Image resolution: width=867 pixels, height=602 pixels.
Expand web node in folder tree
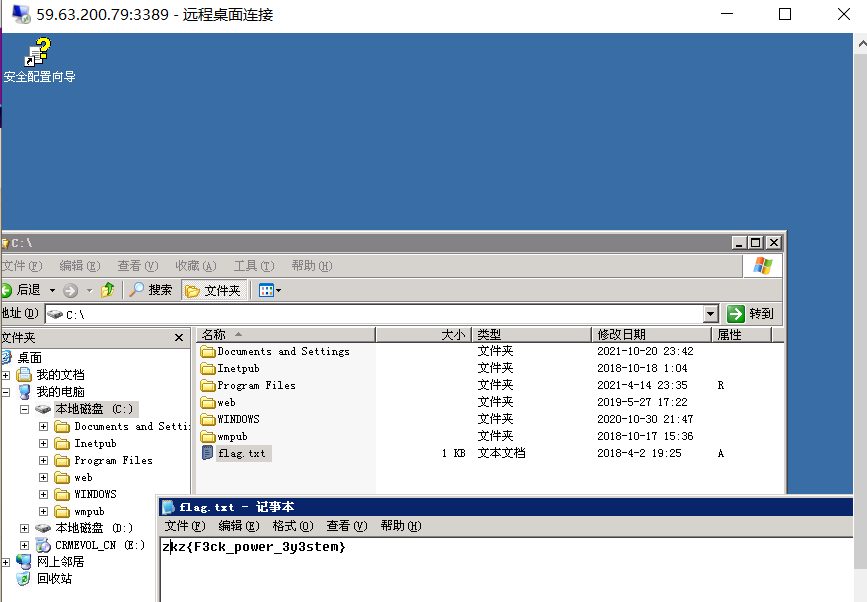tap(43, 478)
